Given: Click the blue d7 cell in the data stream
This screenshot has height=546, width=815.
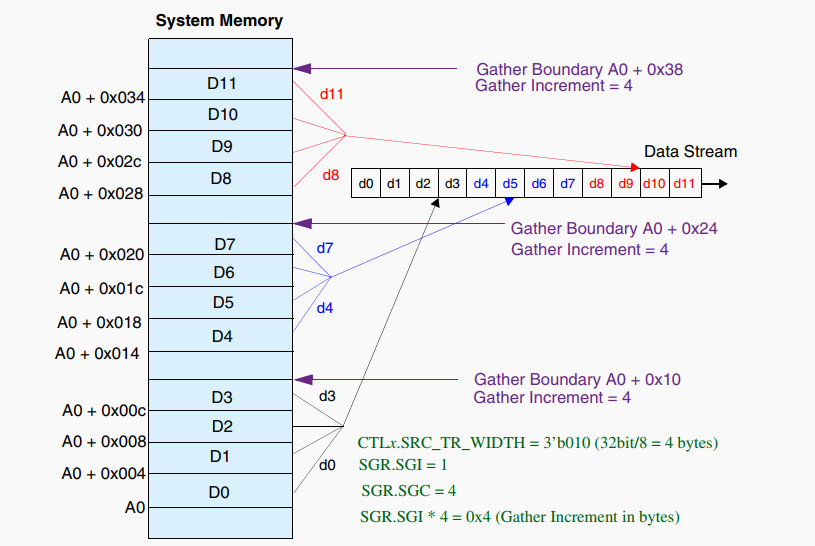Looking at the screenshot, I should [568, 183].
